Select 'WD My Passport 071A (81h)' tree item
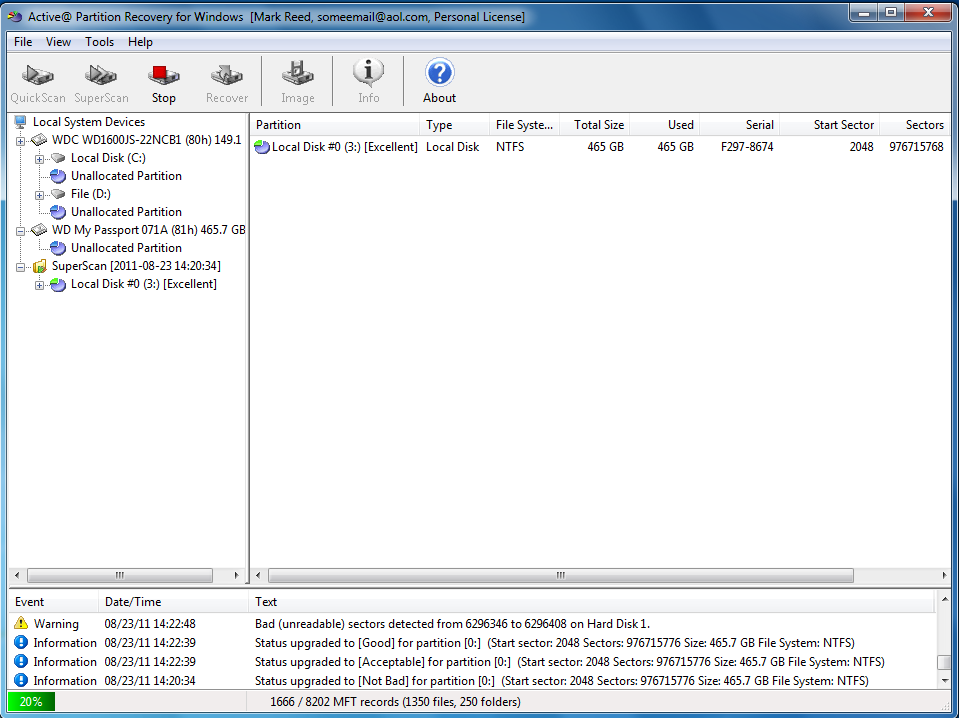960x718 pixels. point(148,230)
